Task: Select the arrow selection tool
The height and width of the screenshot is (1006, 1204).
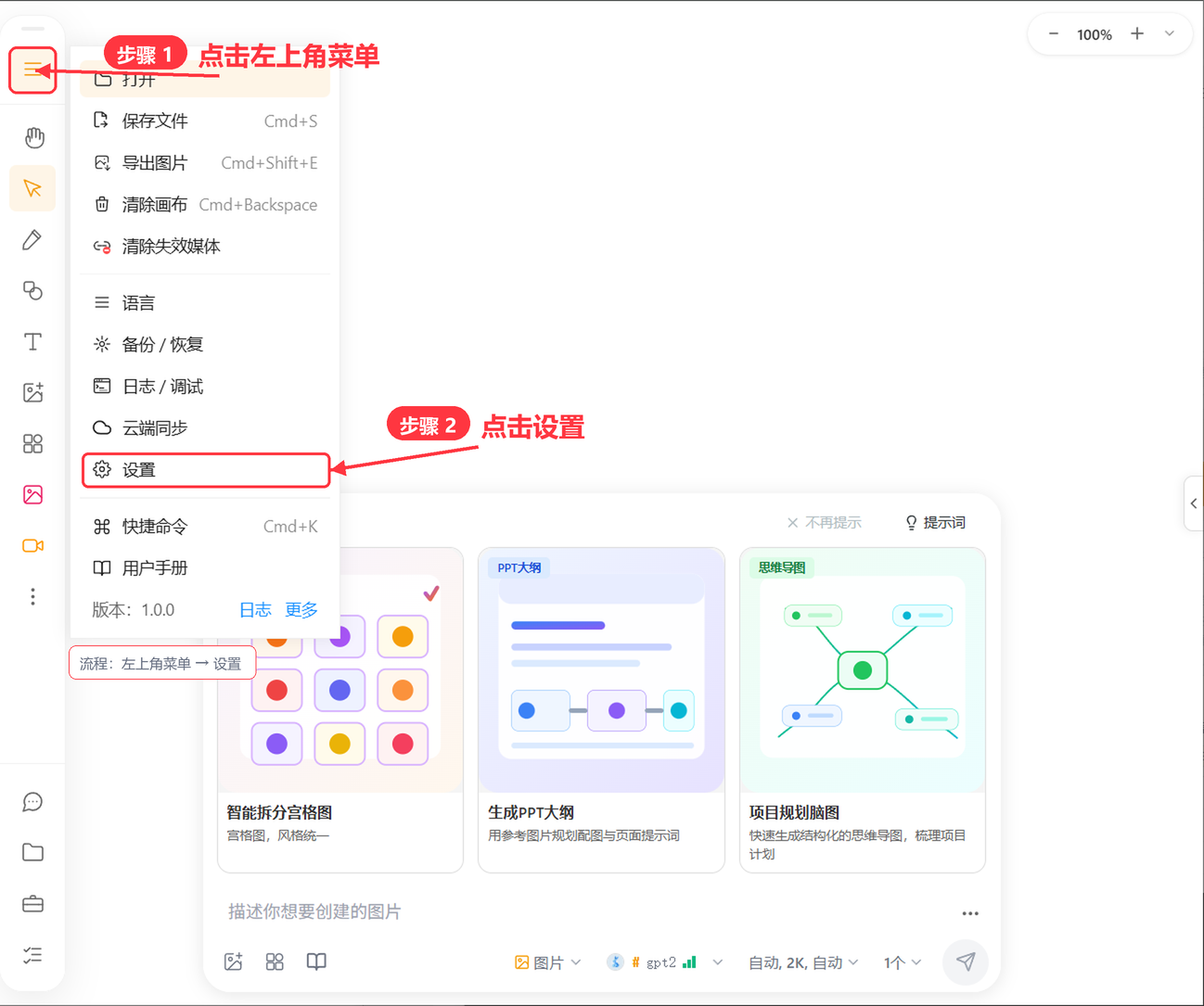Action: click(33, 189)
